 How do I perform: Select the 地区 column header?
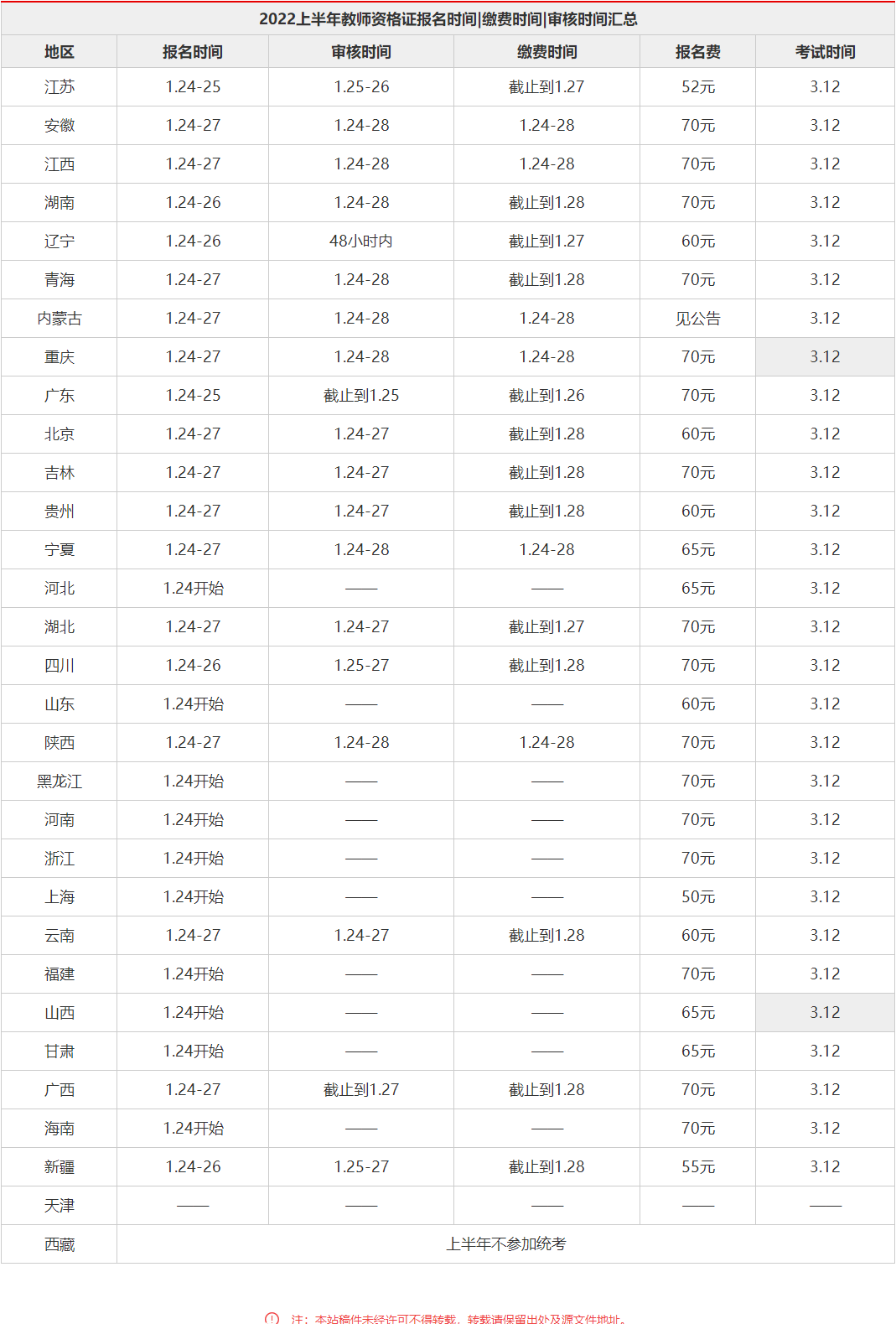[60, 52]
